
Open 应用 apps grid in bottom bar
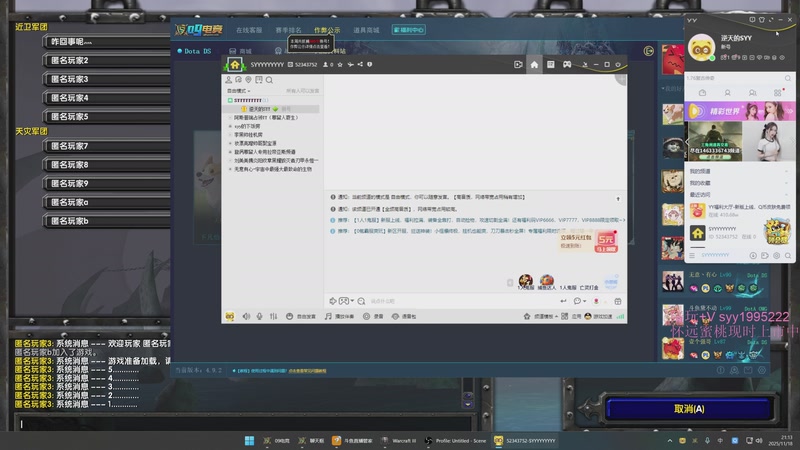(x=571, y=316)
